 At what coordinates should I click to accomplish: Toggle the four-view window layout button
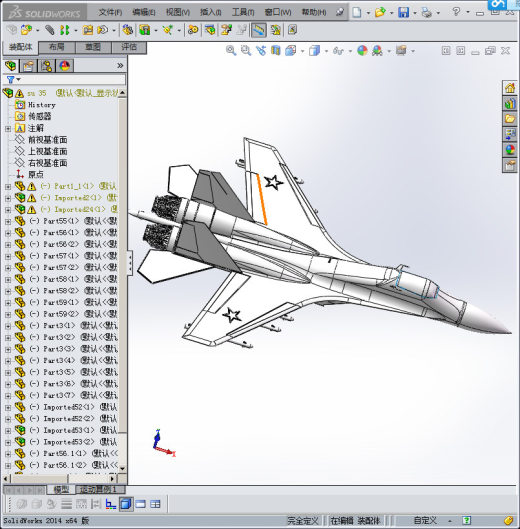coord(155,504)
